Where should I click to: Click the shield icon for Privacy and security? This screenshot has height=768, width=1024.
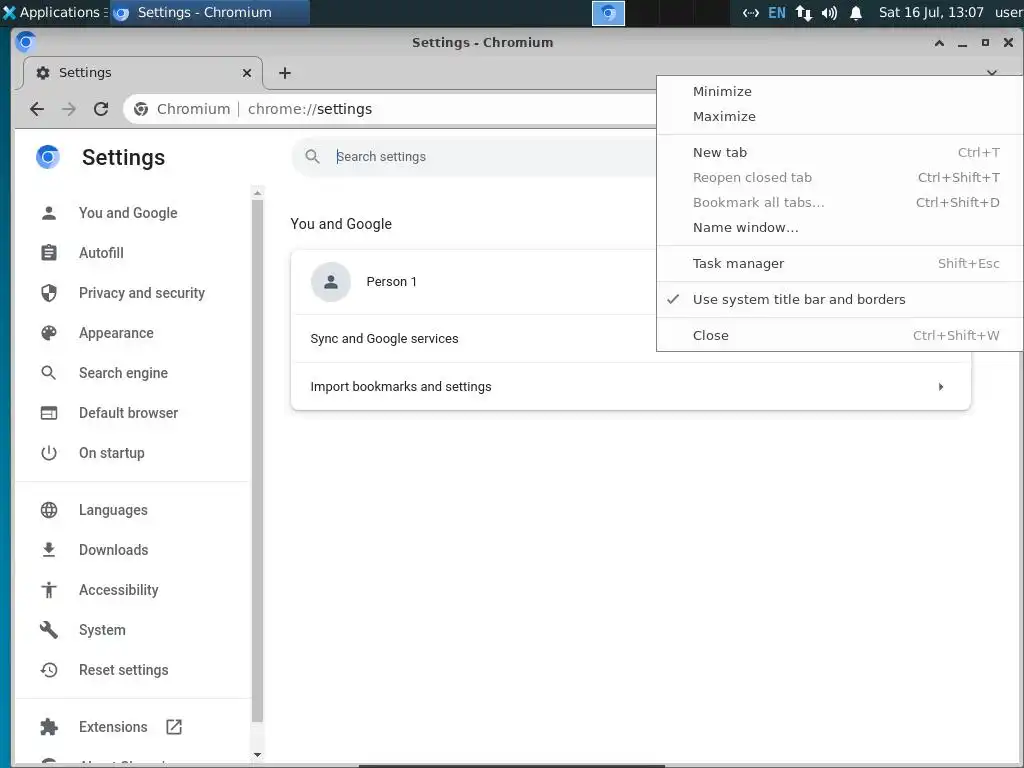tap(49, 293)
